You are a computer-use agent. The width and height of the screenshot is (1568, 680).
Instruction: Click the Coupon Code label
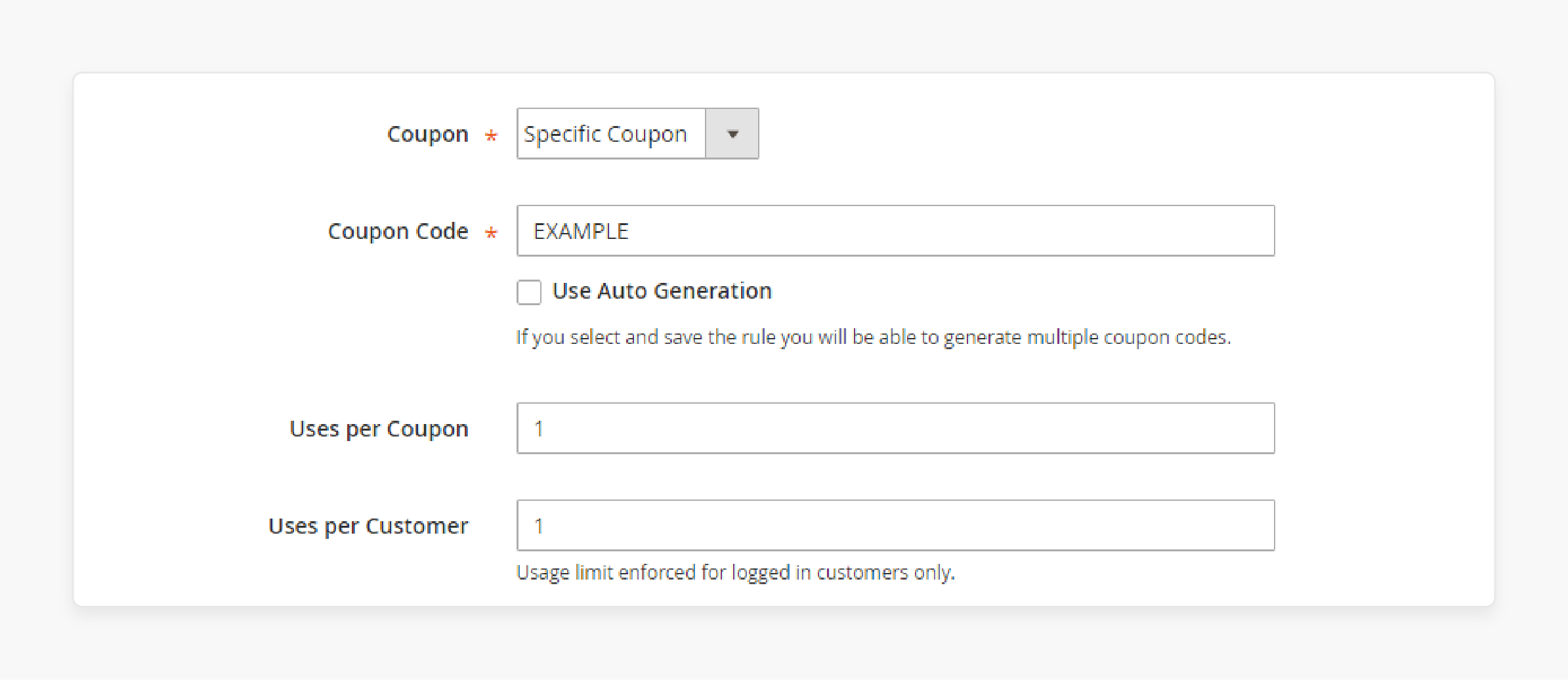[398, 230]
